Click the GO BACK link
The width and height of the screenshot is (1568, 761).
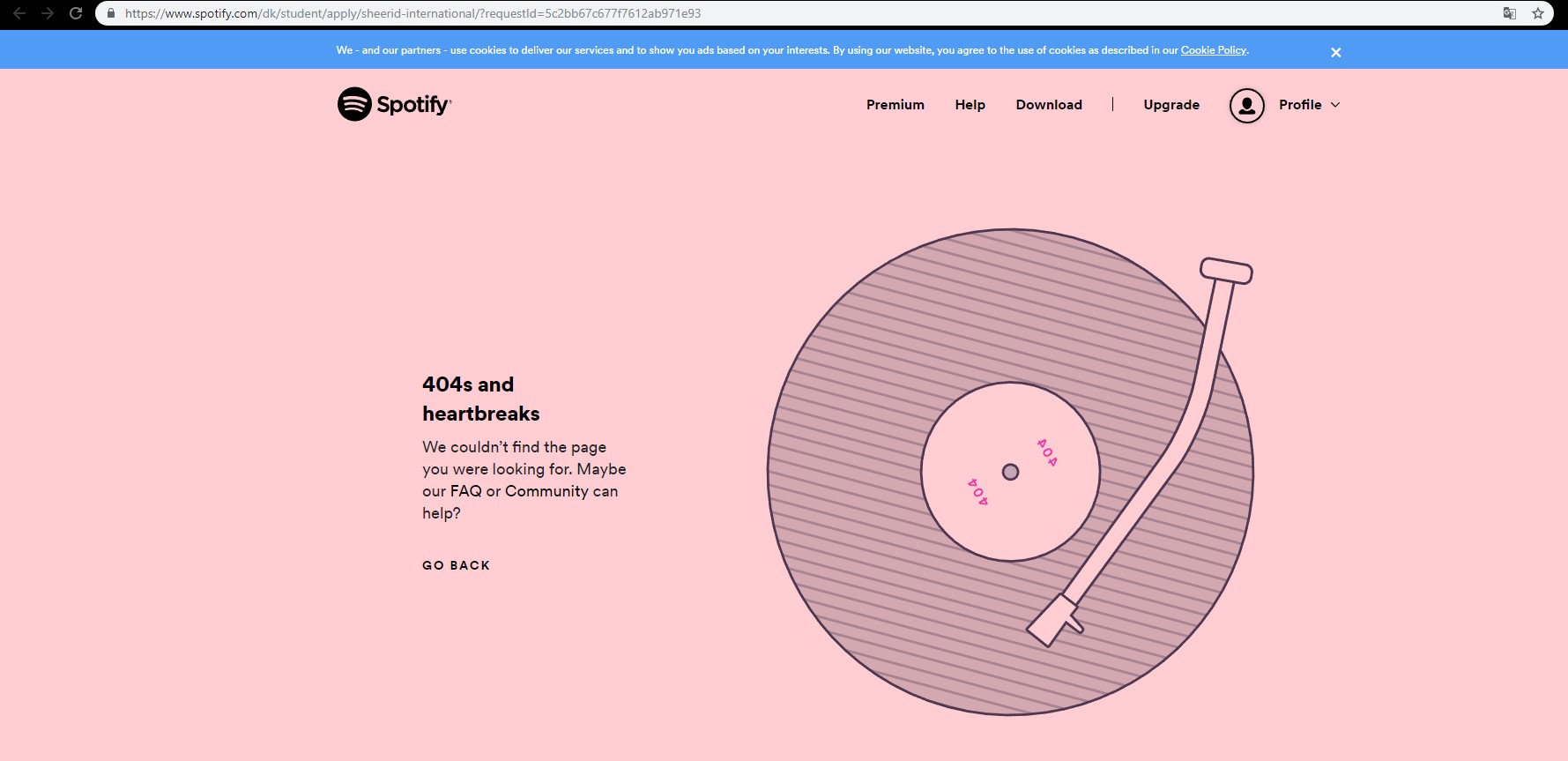(x=456, y=565)
